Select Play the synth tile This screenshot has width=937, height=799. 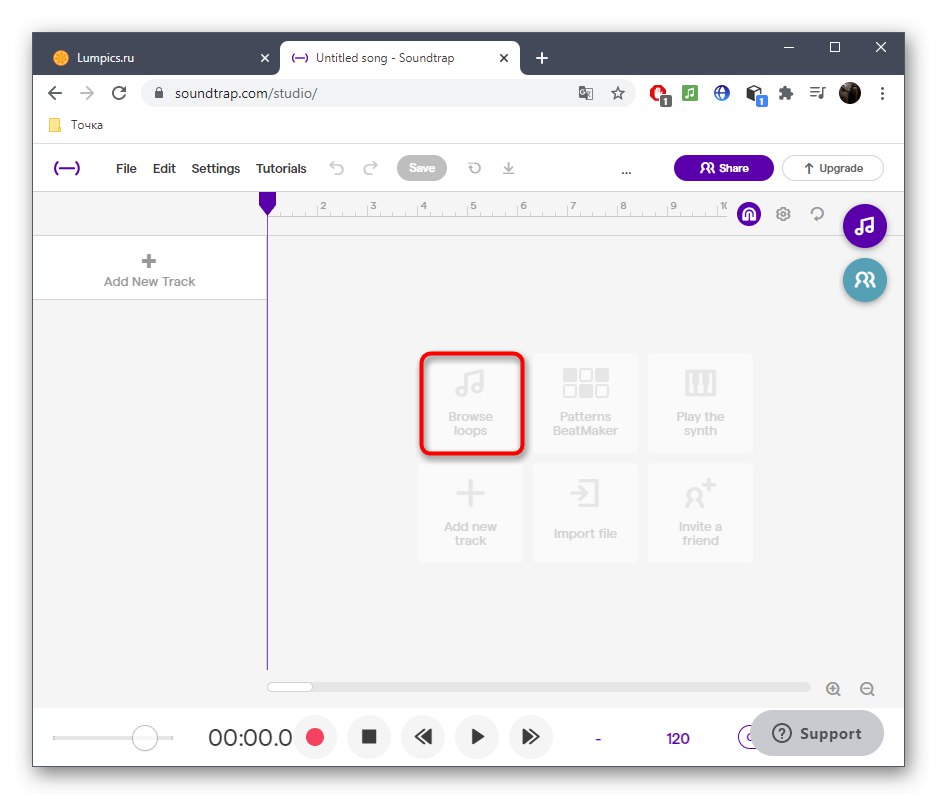click(x=700, y=403)
